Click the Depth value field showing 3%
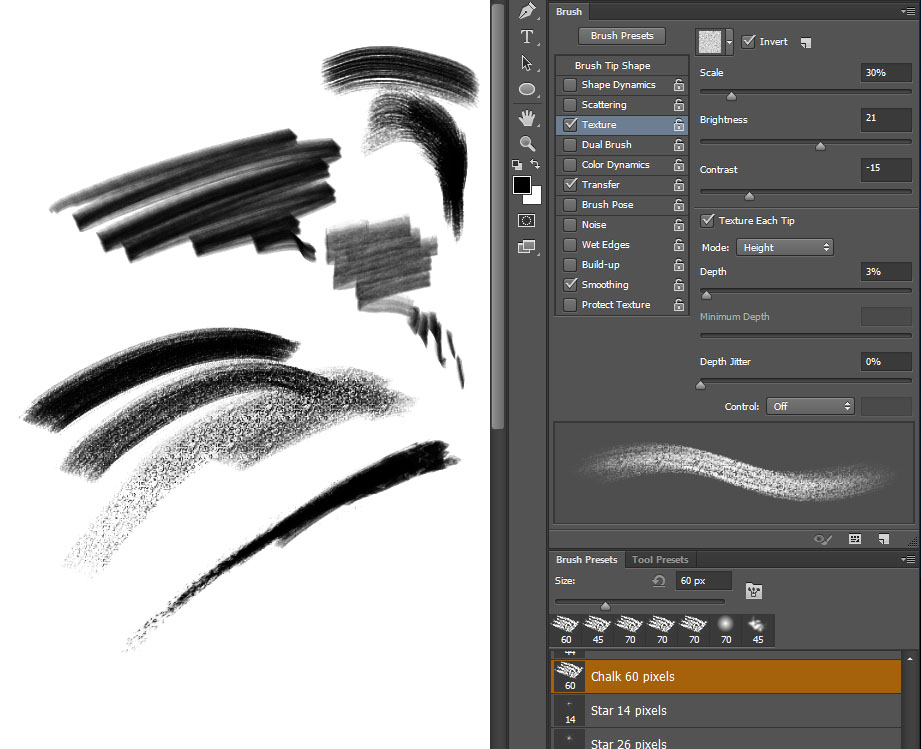The height and width of the screenshot is (749, 921). (886, 271)
